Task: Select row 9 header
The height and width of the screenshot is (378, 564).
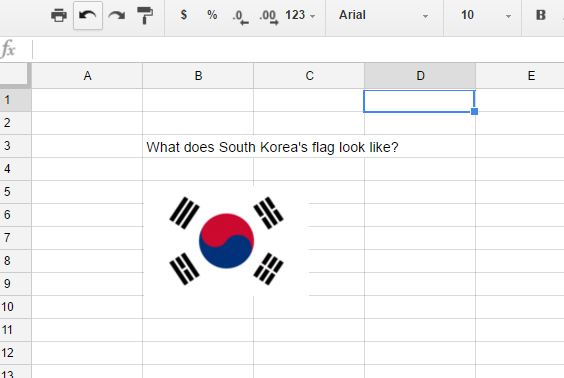Action: [x=15, y=284]
